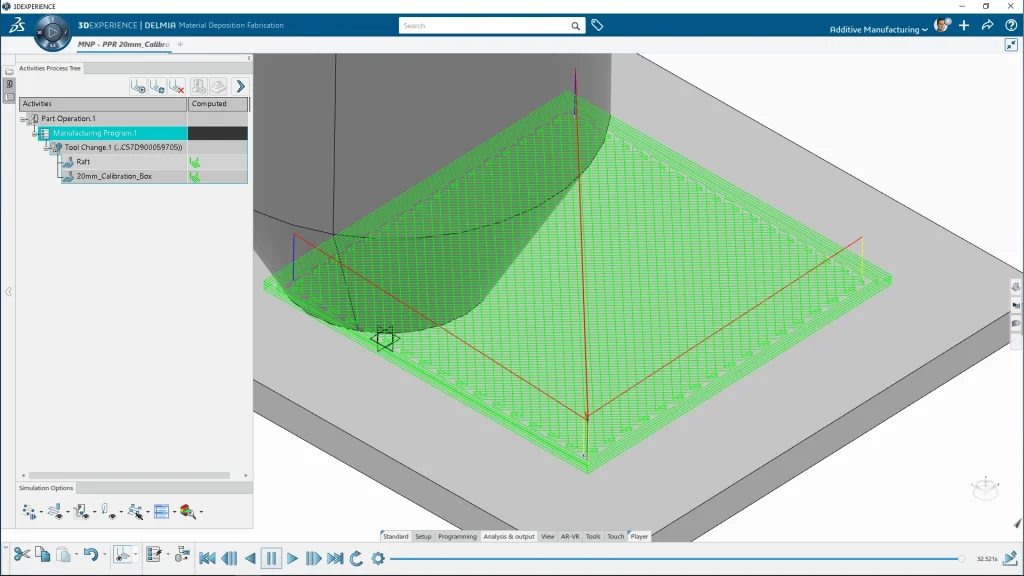The height and width of the screenshot is (576, 1024).
Task: Click the Search input field
Action: click(x=484, y=26)
